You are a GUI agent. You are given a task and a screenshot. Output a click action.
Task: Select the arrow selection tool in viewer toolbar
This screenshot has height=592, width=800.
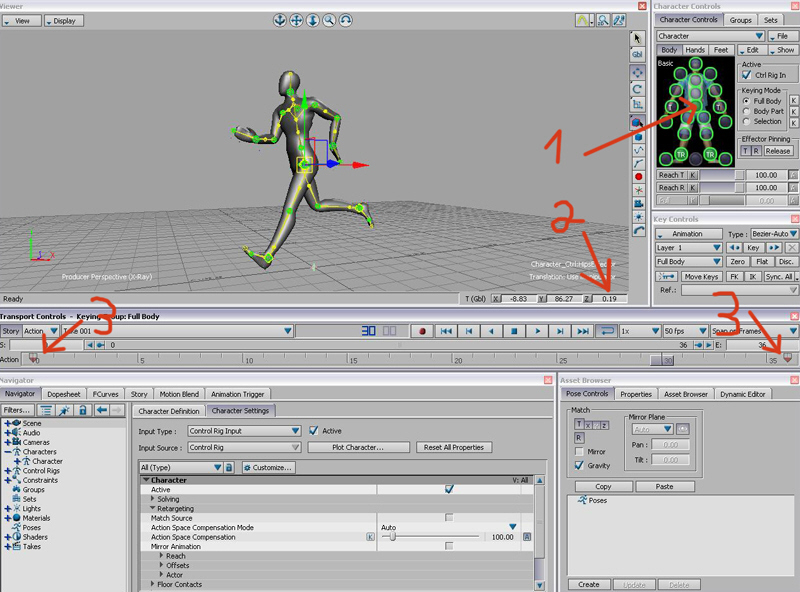pyautogui.click(x=637, y=38)
